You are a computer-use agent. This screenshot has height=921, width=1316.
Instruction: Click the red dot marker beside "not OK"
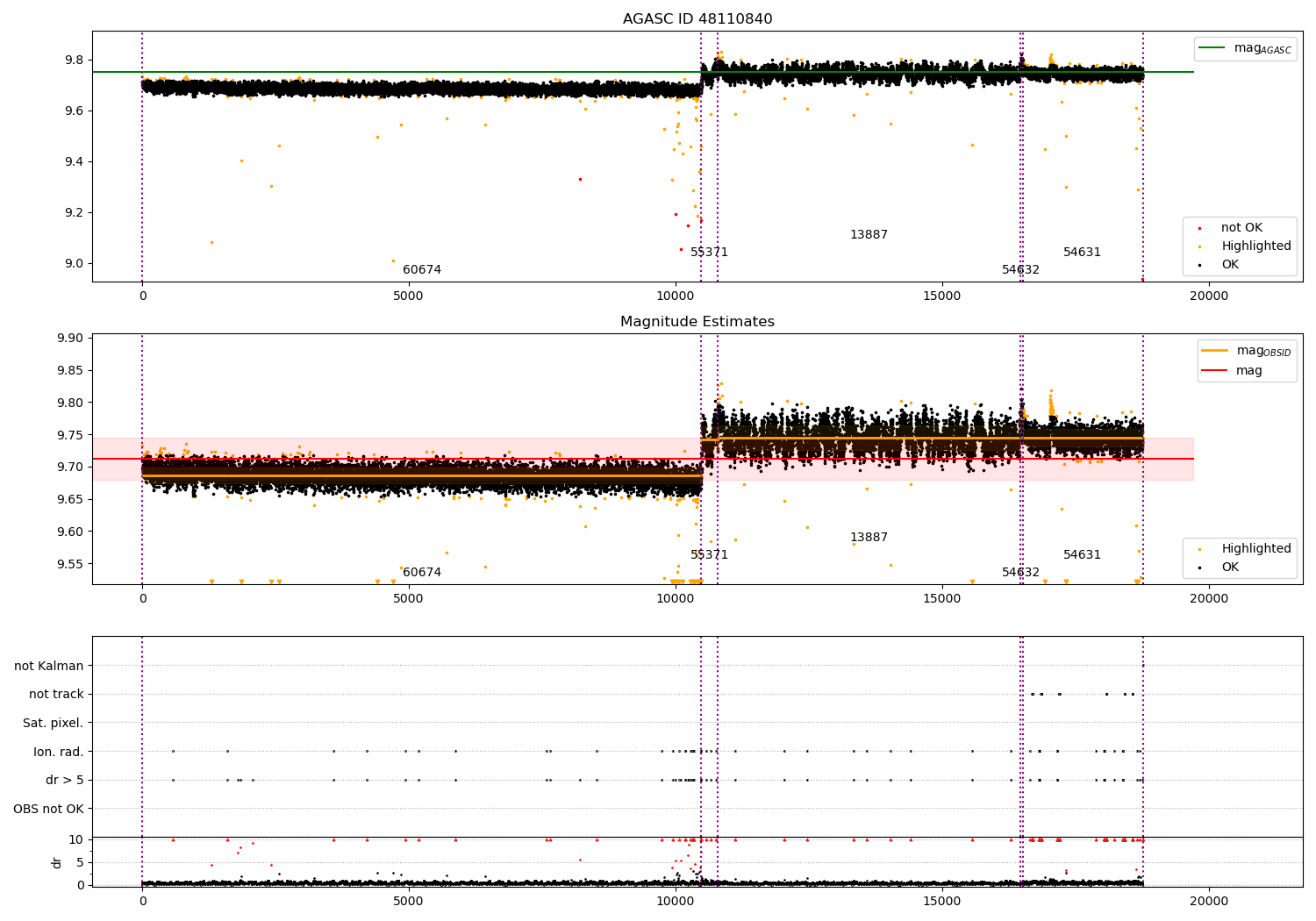[x=1200, y=229]
